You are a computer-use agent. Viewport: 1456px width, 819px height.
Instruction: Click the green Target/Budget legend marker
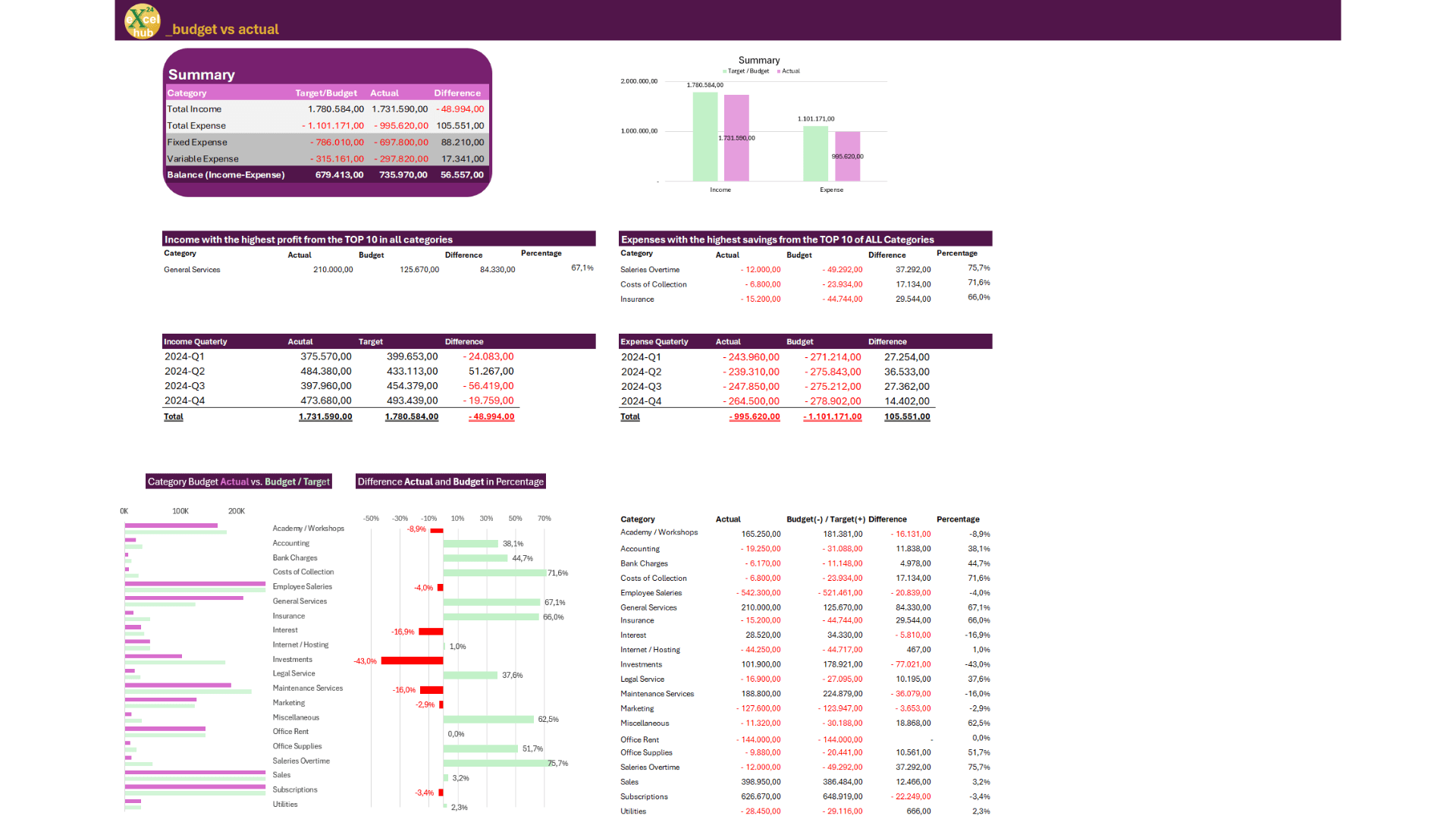click(x=724, y=71)
